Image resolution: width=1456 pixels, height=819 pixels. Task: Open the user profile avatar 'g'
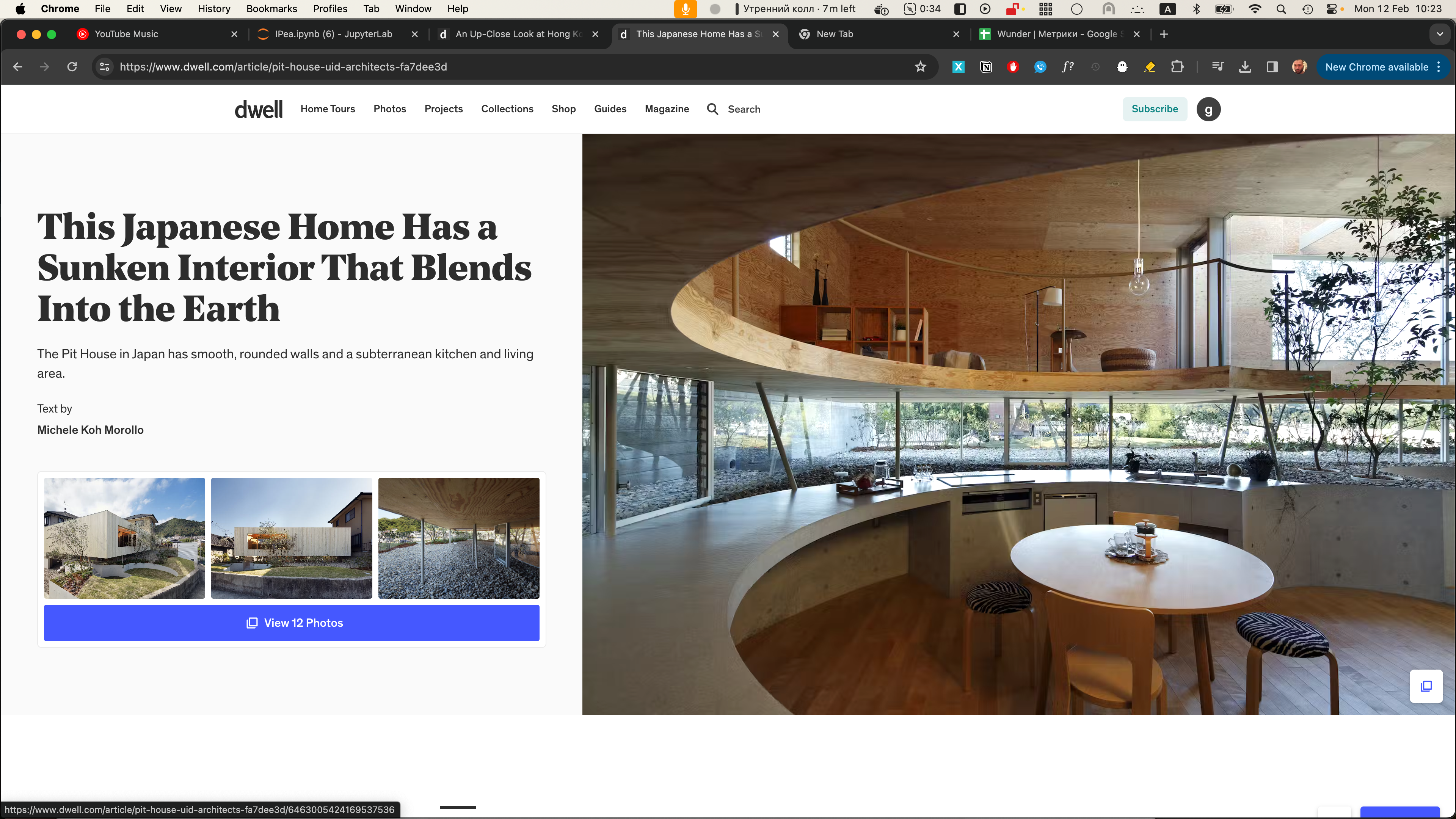pyautogui.click(x=1208, y=109)
